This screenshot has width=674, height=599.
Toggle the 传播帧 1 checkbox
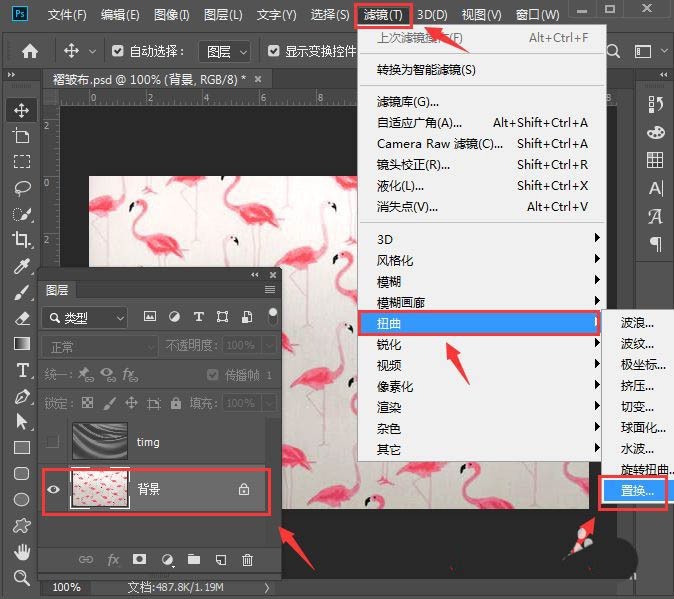212,375
